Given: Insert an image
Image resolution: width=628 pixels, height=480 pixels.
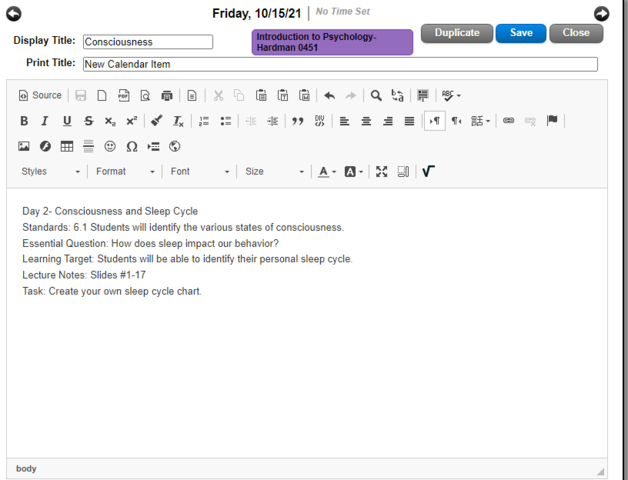Looking at the screenshot, I should pos(24,146).
